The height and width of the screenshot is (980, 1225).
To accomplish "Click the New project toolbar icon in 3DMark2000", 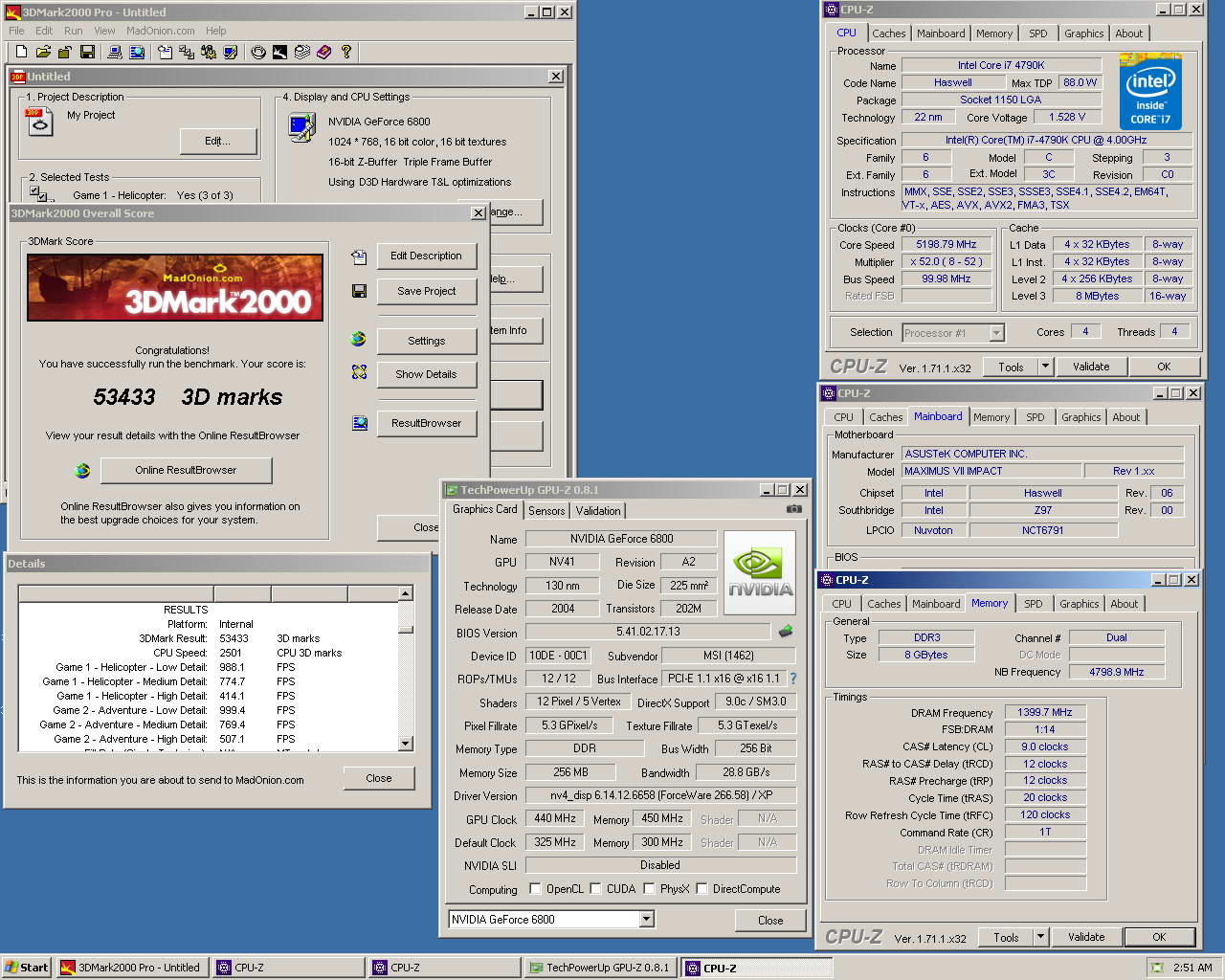I will coord(22,52).
